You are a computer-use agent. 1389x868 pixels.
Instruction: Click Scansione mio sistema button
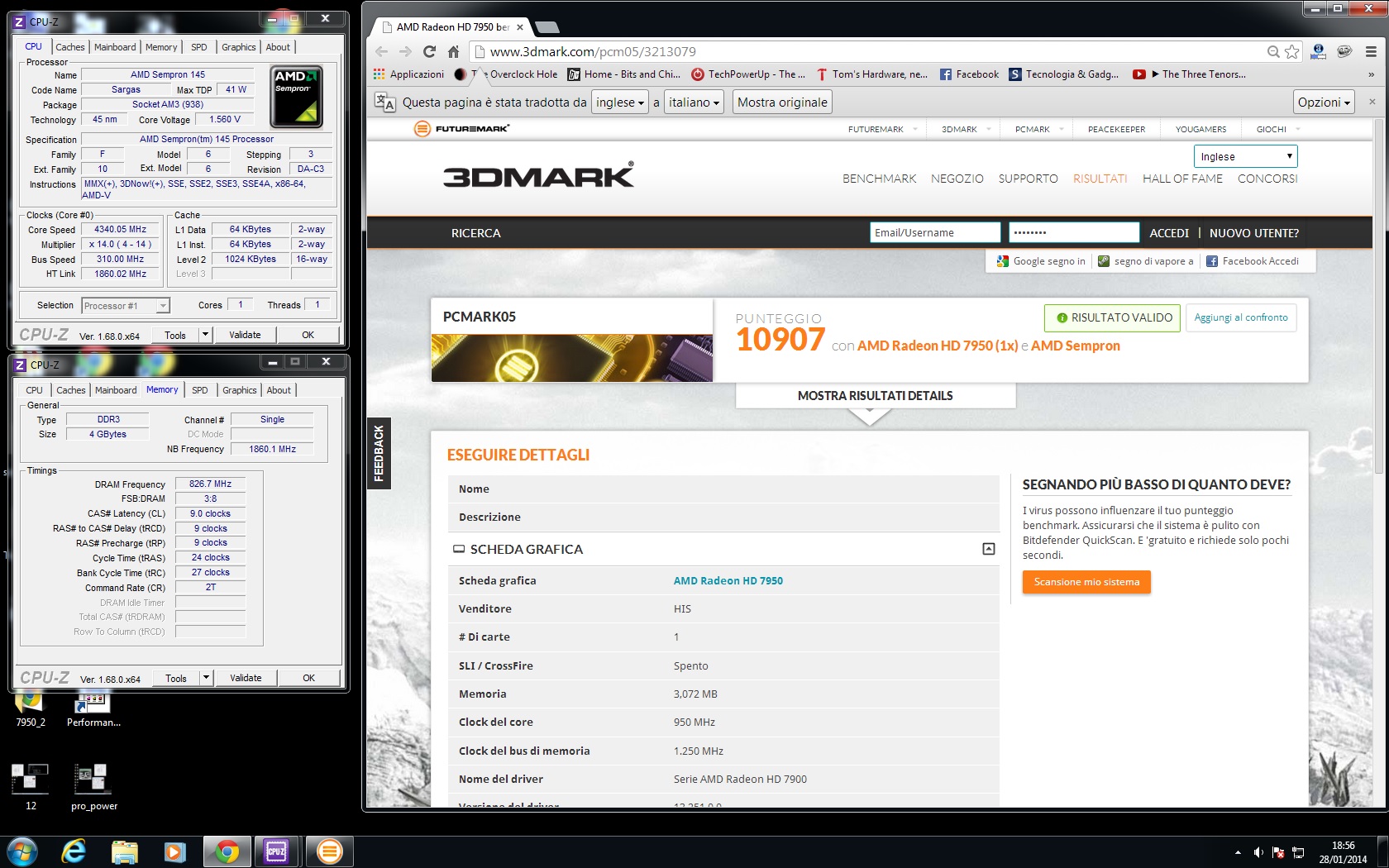pos(1086,582)
